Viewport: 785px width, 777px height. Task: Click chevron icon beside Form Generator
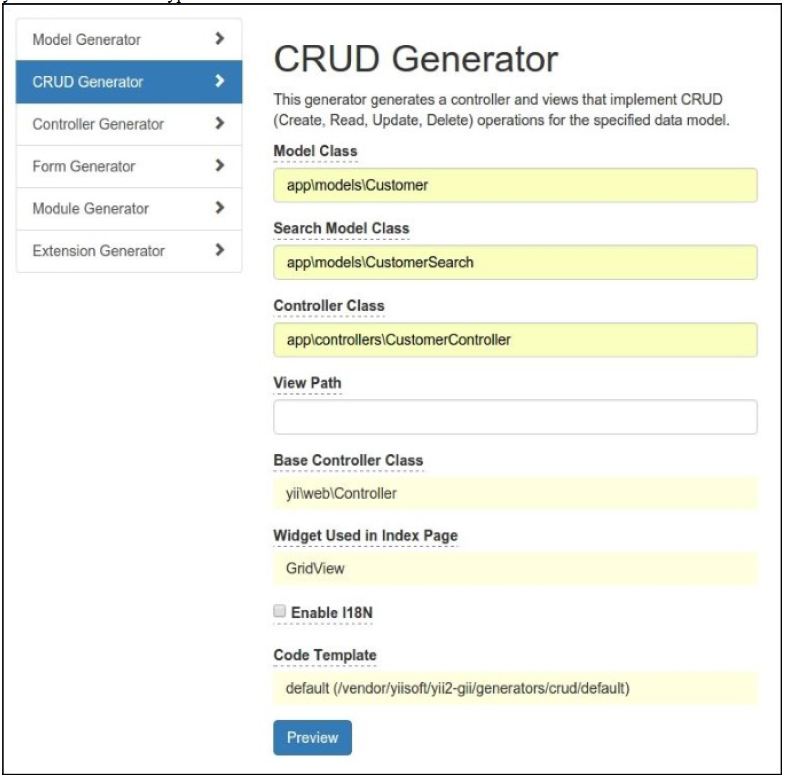tap(219, 165)
